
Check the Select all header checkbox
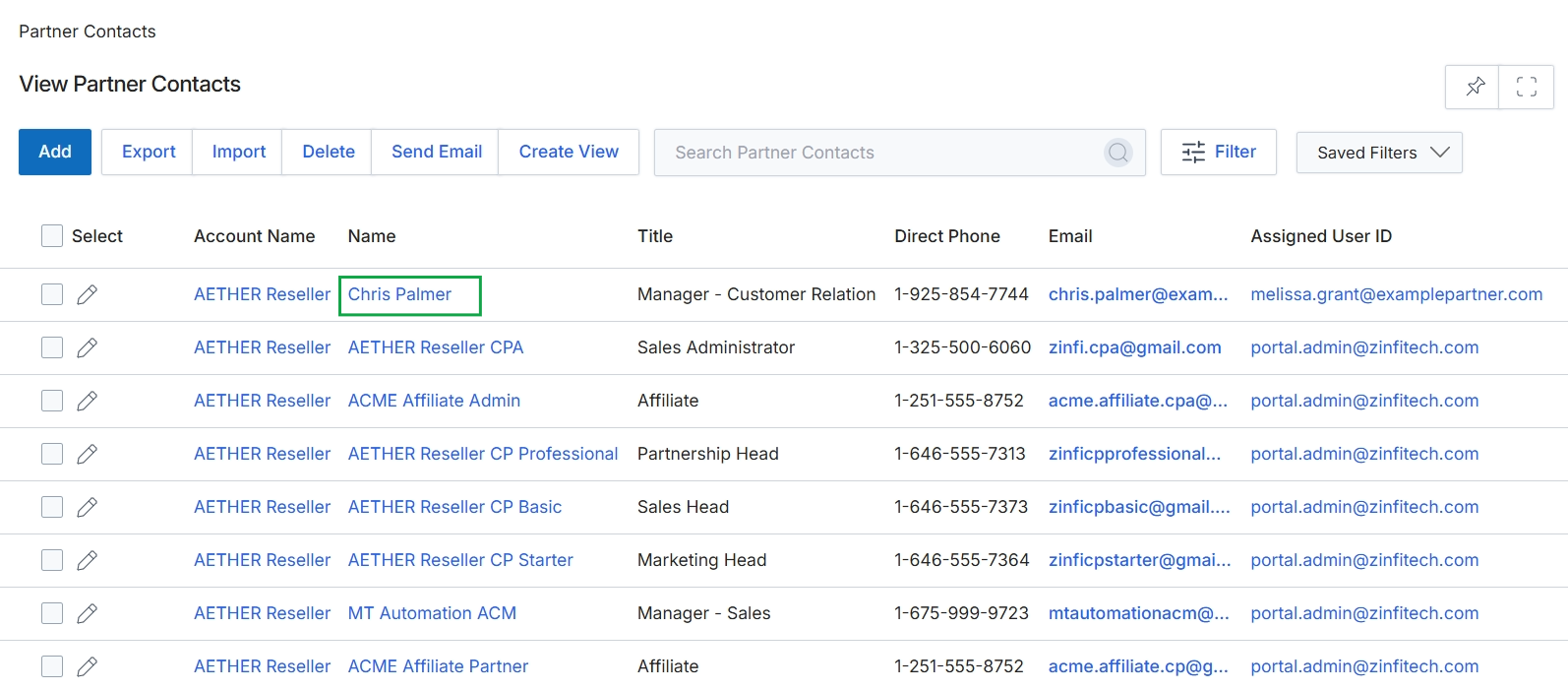pos(52,235)
